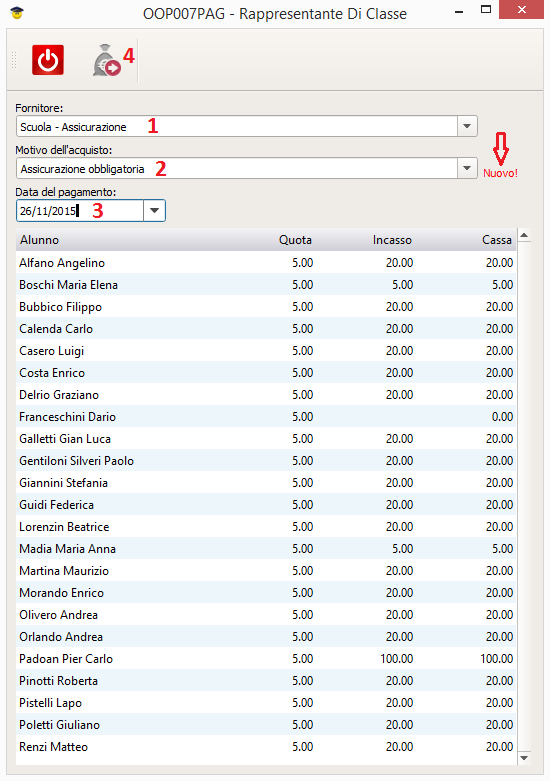Open the payment date calendar dropdown
Image resolution: width=550 pixels, height=781 pixels.
(x=154, y=211)
